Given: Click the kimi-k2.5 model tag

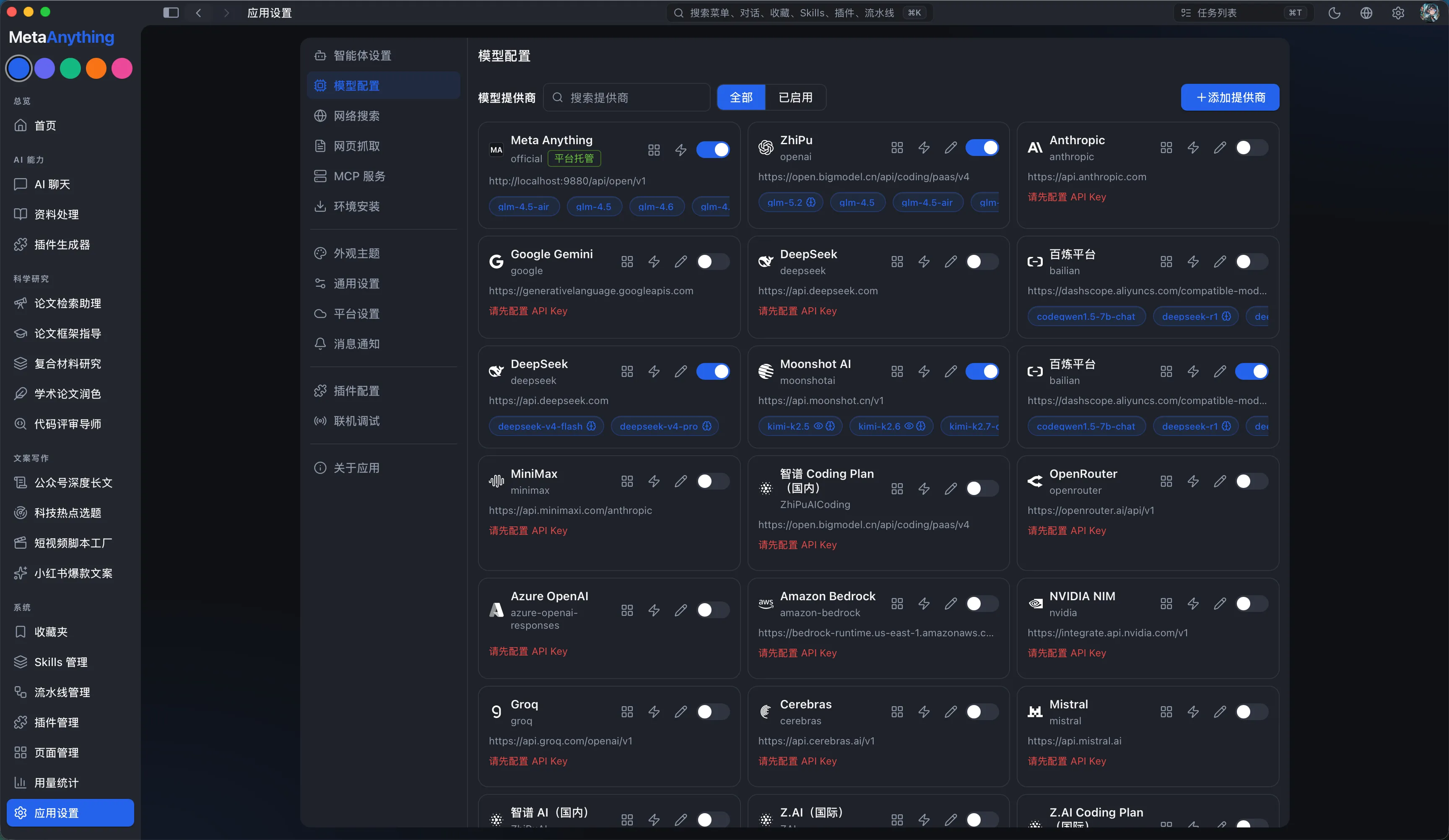Looking at the screenshot, I should coord(800,426).
